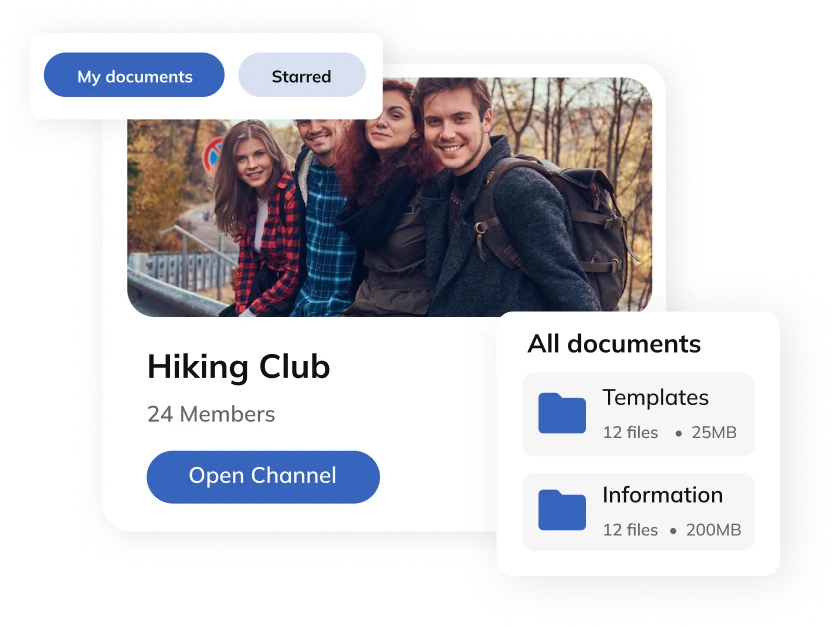Click the Open Channel button

point(263,477)
